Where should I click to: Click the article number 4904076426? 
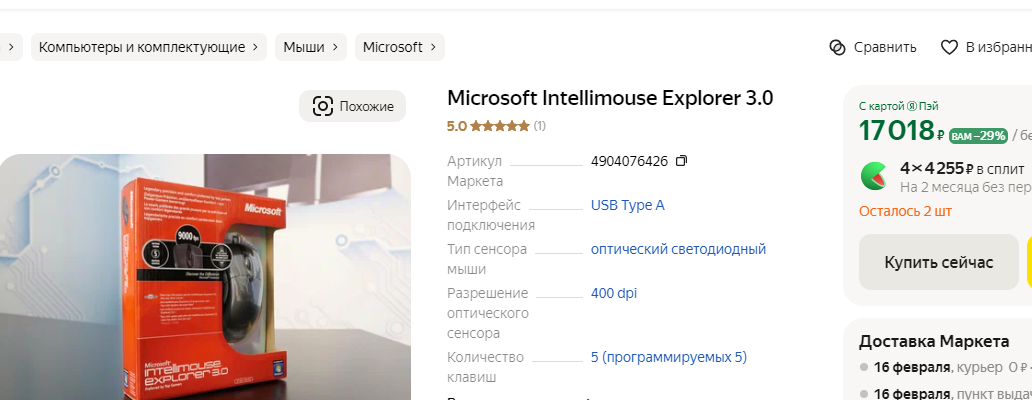point(629,161)
